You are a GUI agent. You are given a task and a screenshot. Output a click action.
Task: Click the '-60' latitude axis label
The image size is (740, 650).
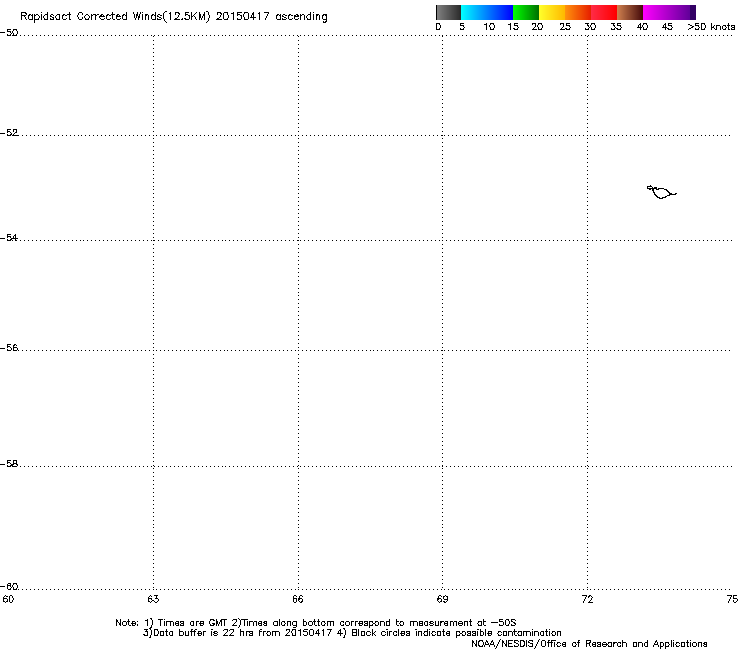pos(9,586)
